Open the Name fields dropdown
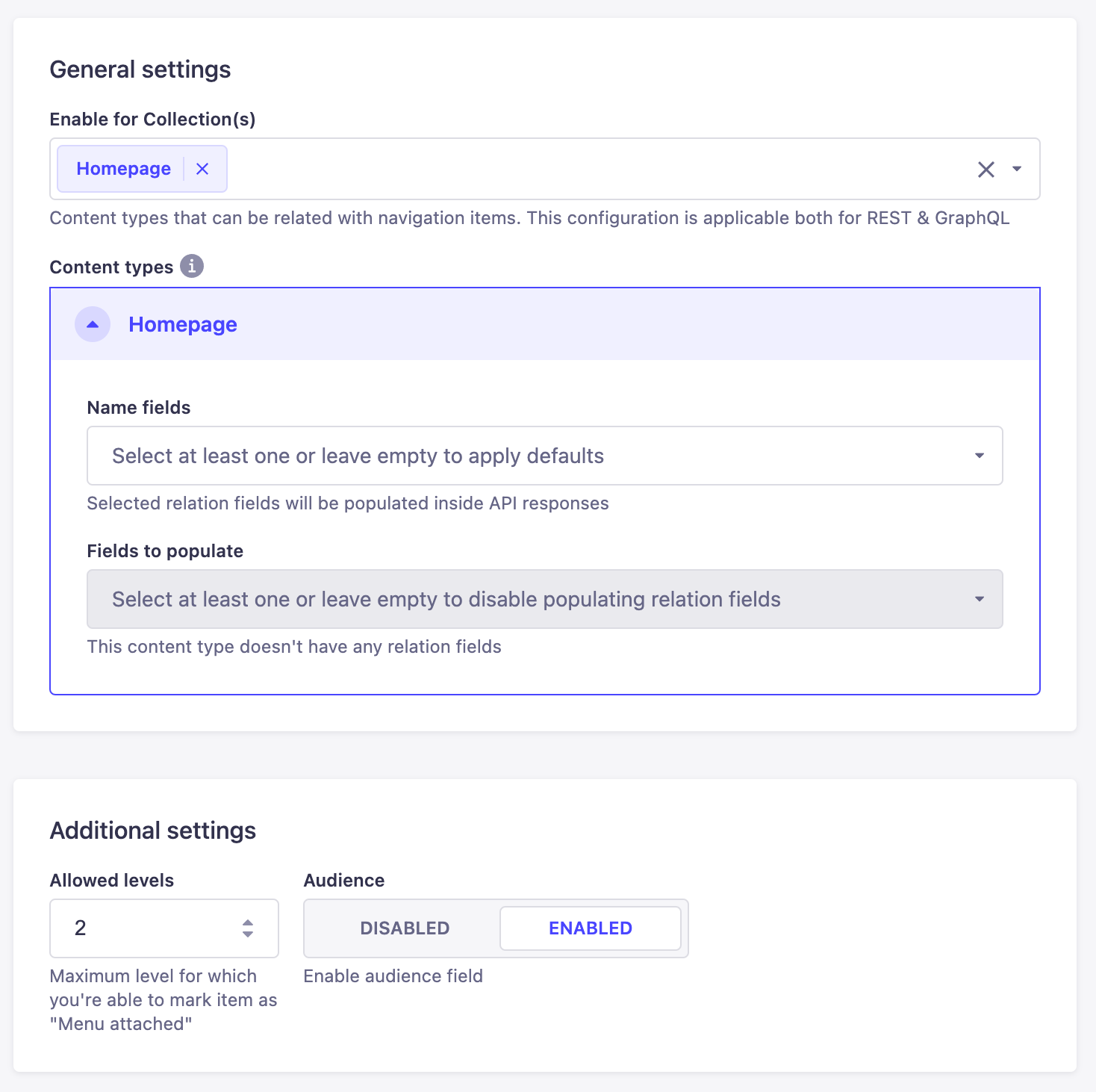1096x1092 pixels. pos(545,456)
